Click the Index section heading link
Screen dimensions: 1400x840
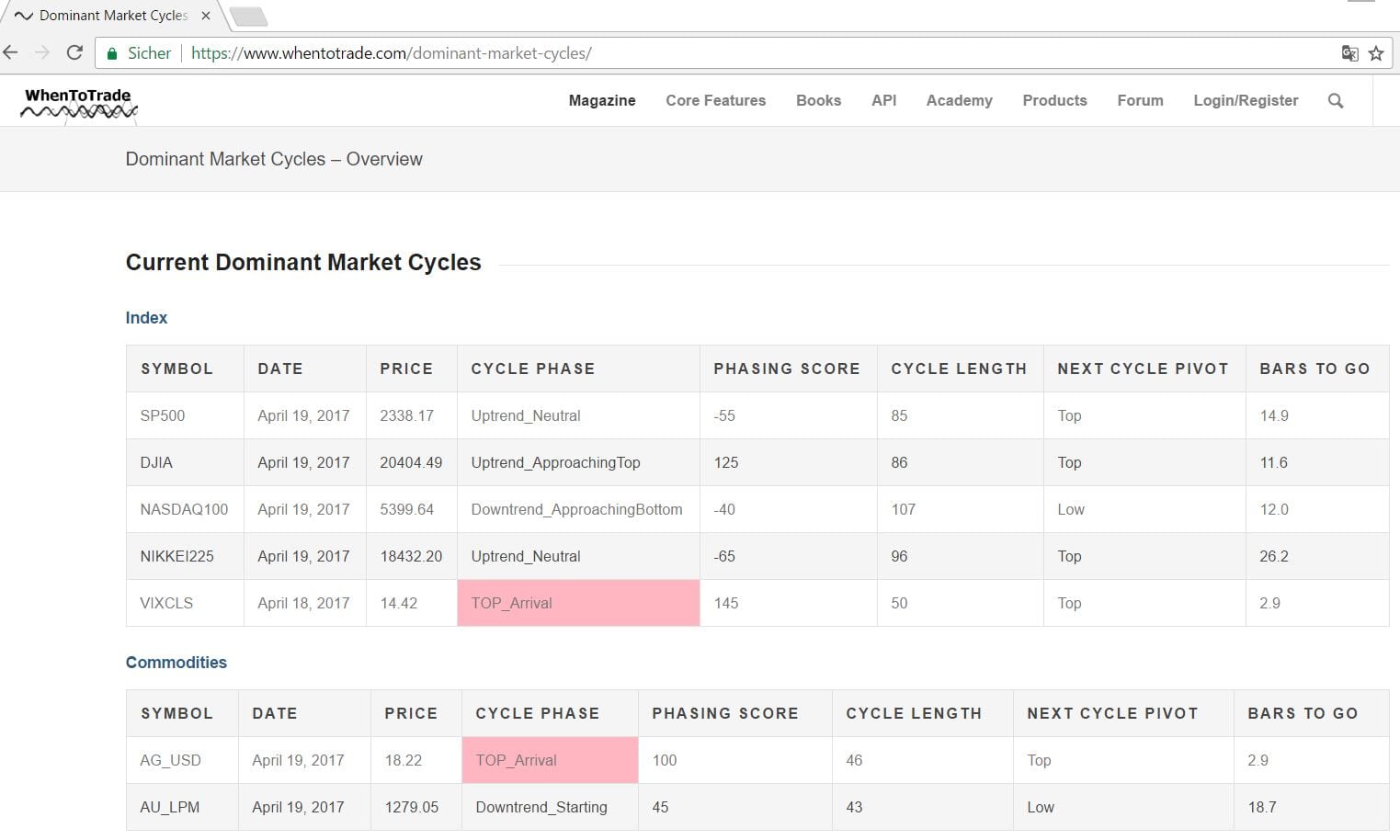pyautogui.click(x=146, y=317)
